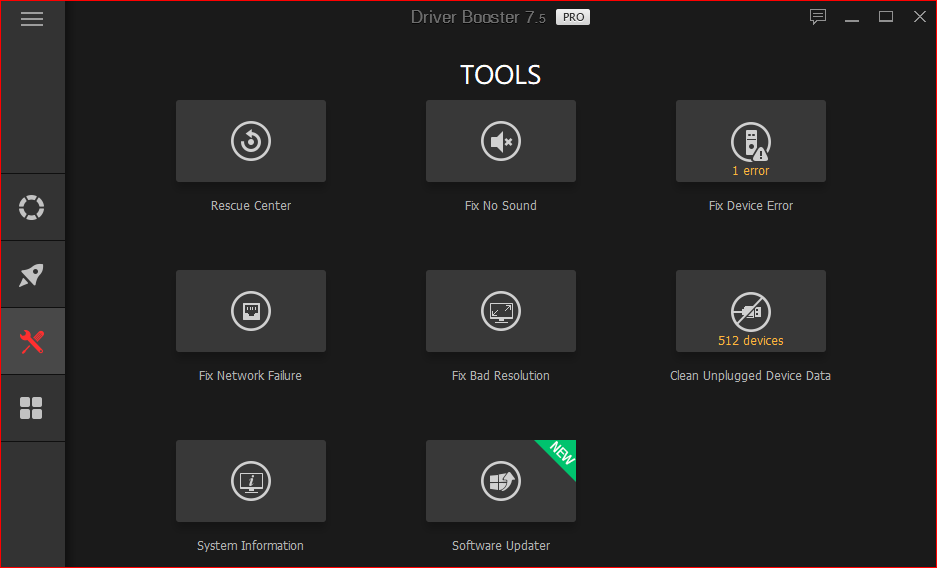Click the Fix No Sound label
The width and height of the screenshot is (937, 568).
tap(501, 205)
